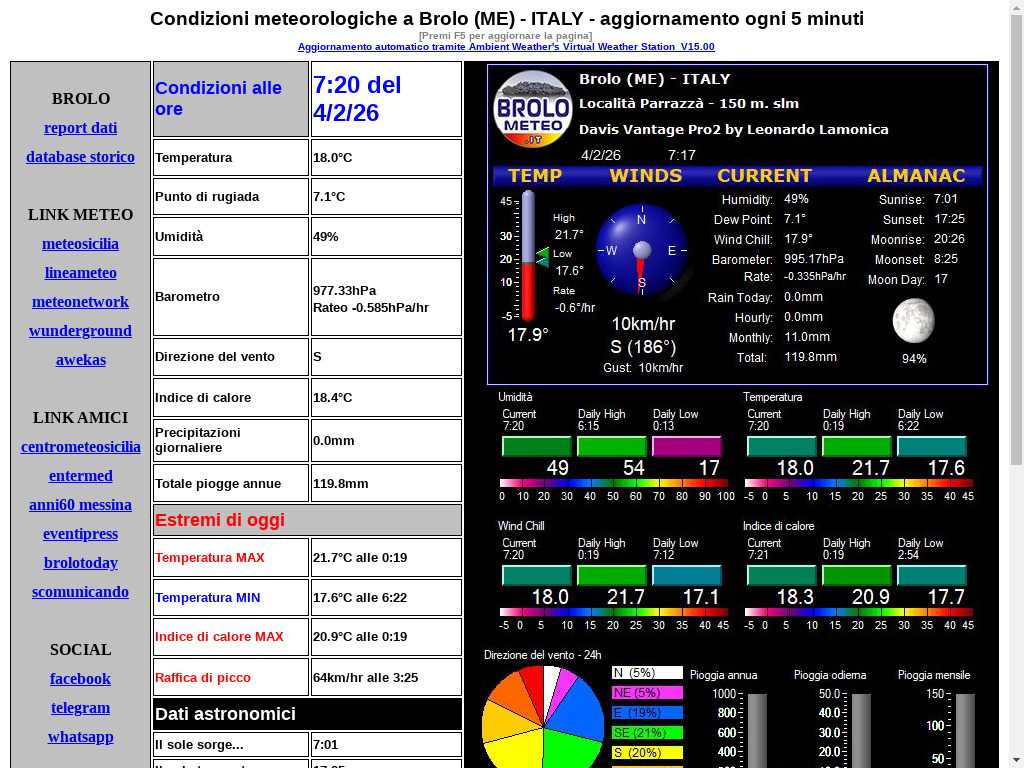Click the scrollbar down arrow
1024x768 pixels.
(x=1016, y=760)
